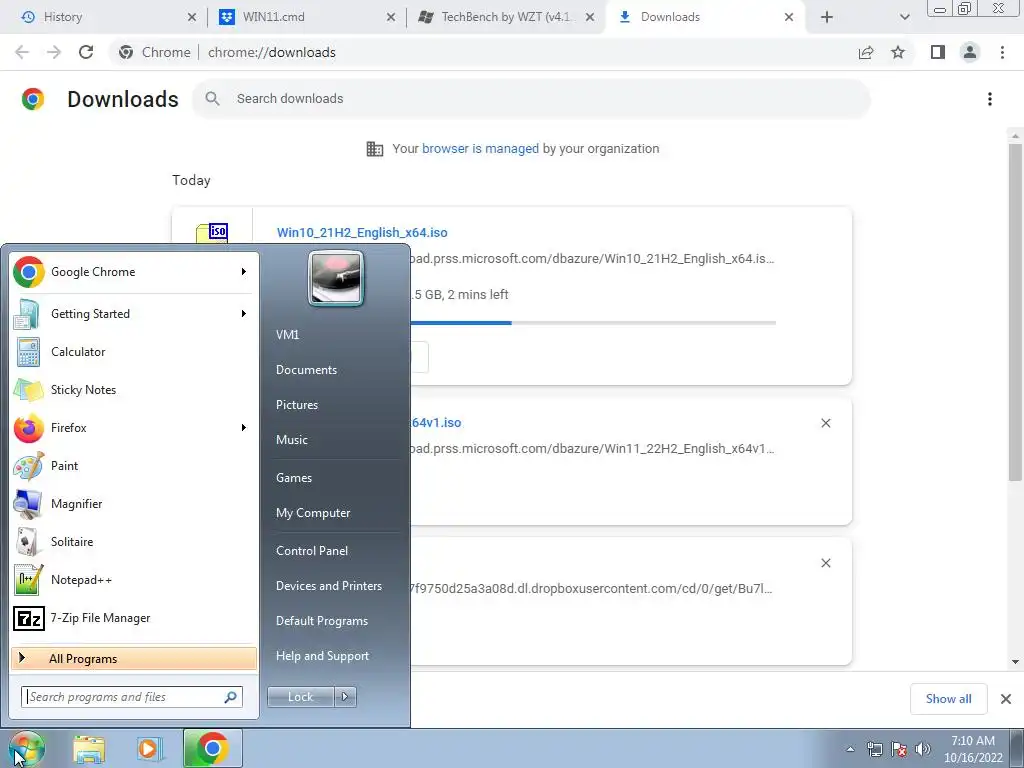Open Help and Support
This screenshot has width=1024, height=768.
point(323,656)
